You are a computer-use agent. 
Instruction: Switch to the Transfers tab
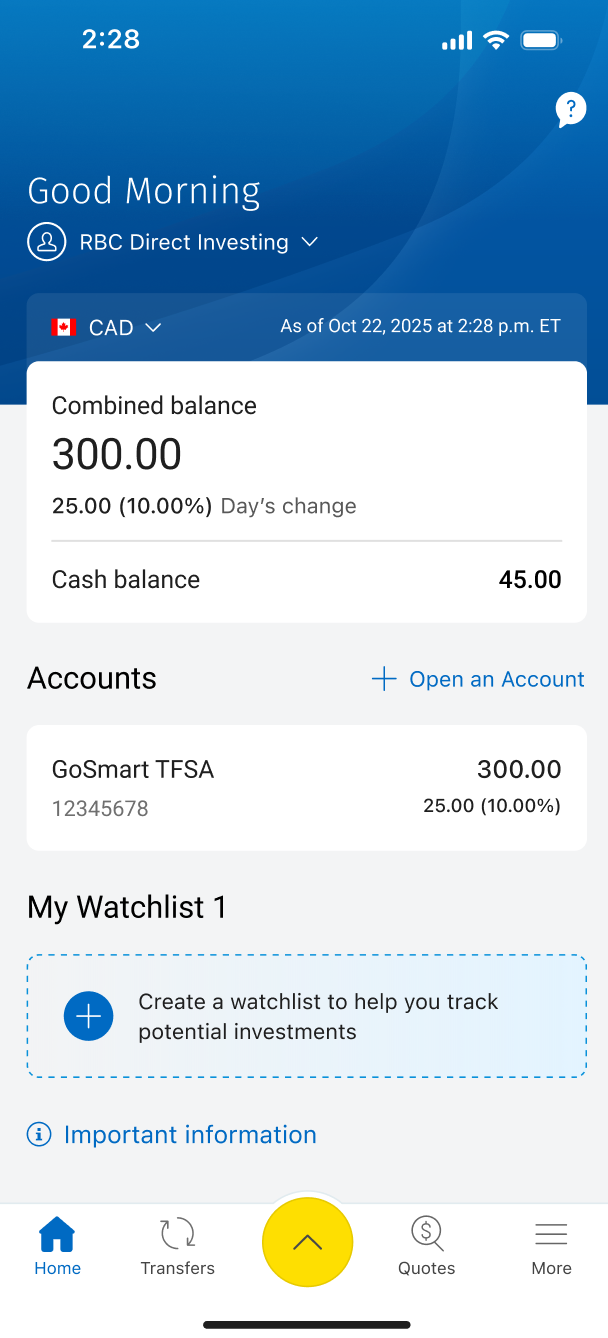(x=178, y=1243)
